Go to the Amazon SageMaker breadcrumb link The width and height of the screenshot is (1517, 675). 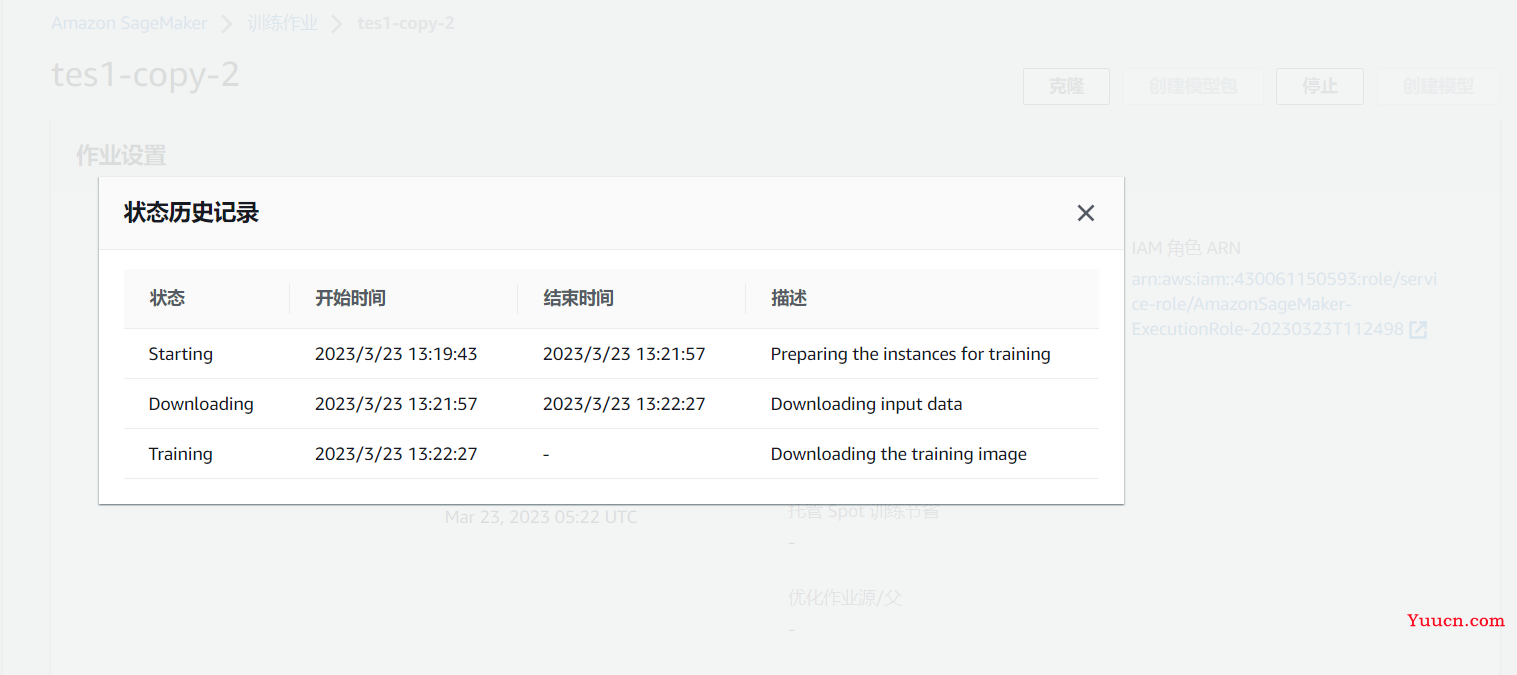[129, 23]
